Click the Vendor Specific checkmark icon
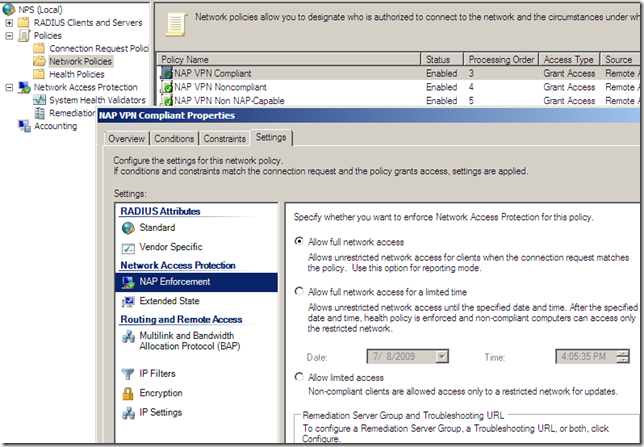 coord(128,248)
